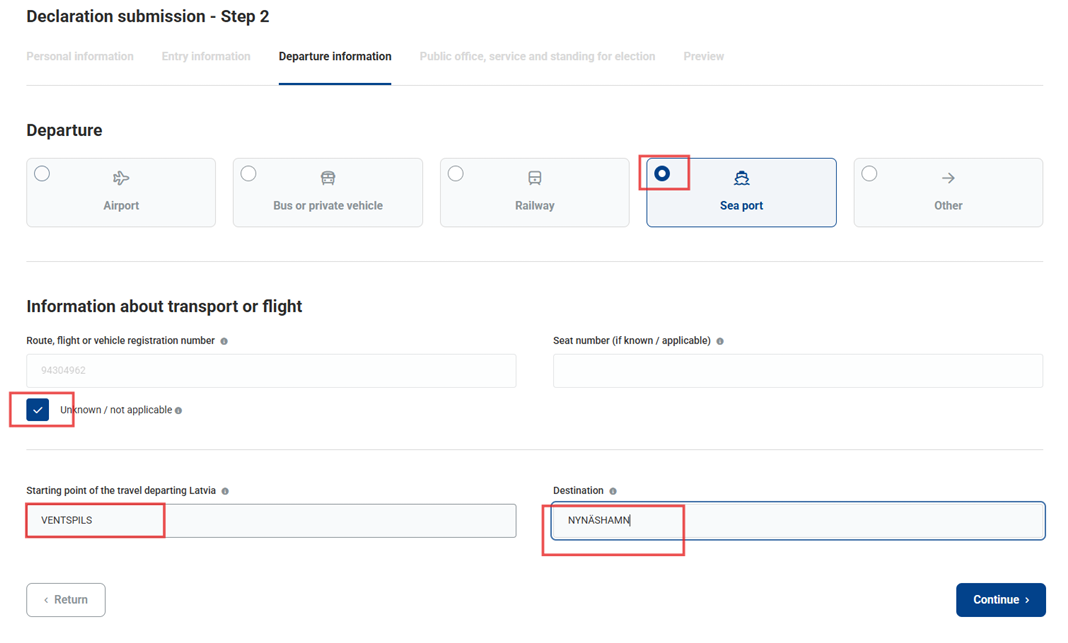
Task: Click the train icon in Railway card
Action: 535,178
